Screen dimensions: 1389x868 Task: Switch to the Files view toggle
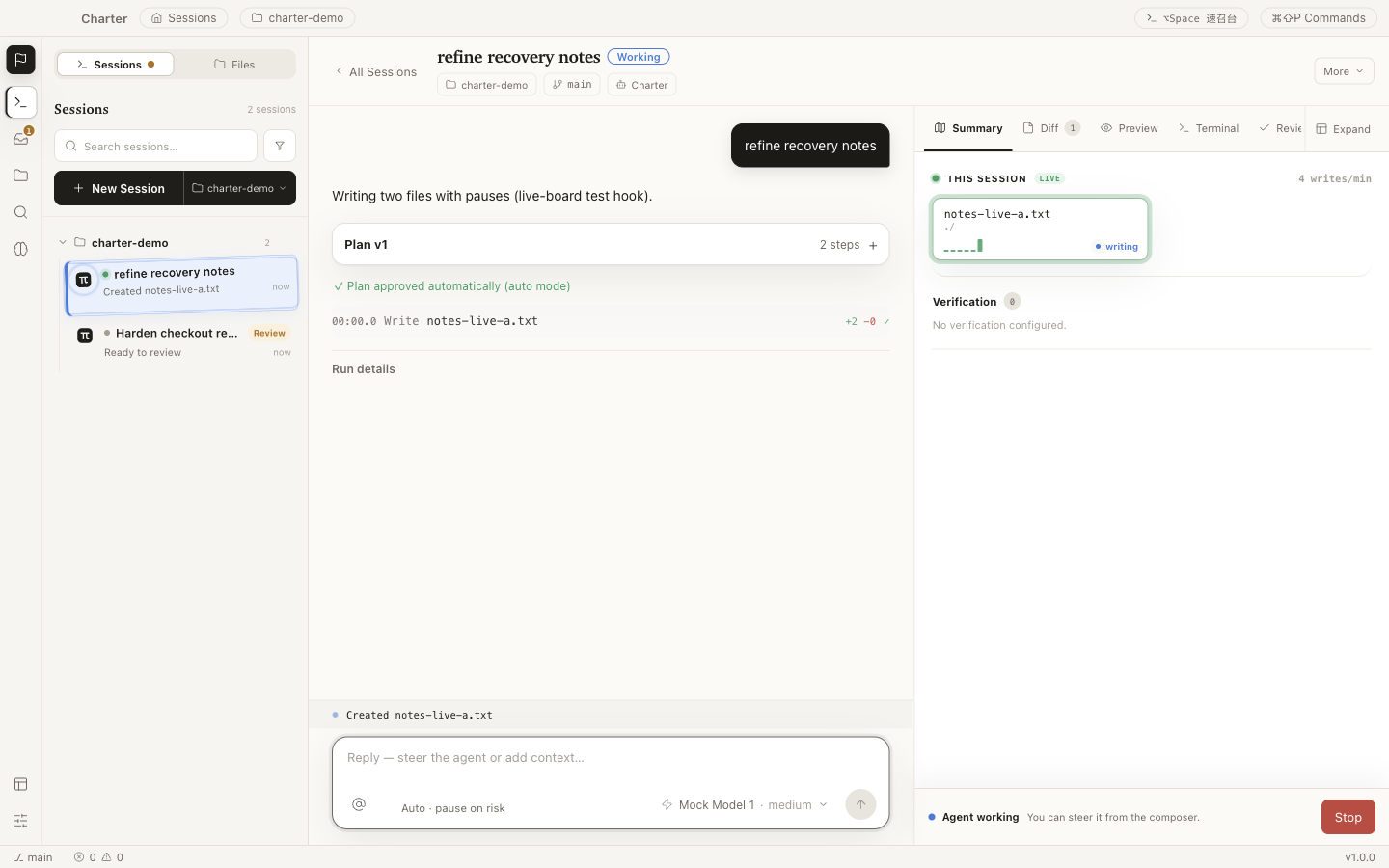coord(234,65)
